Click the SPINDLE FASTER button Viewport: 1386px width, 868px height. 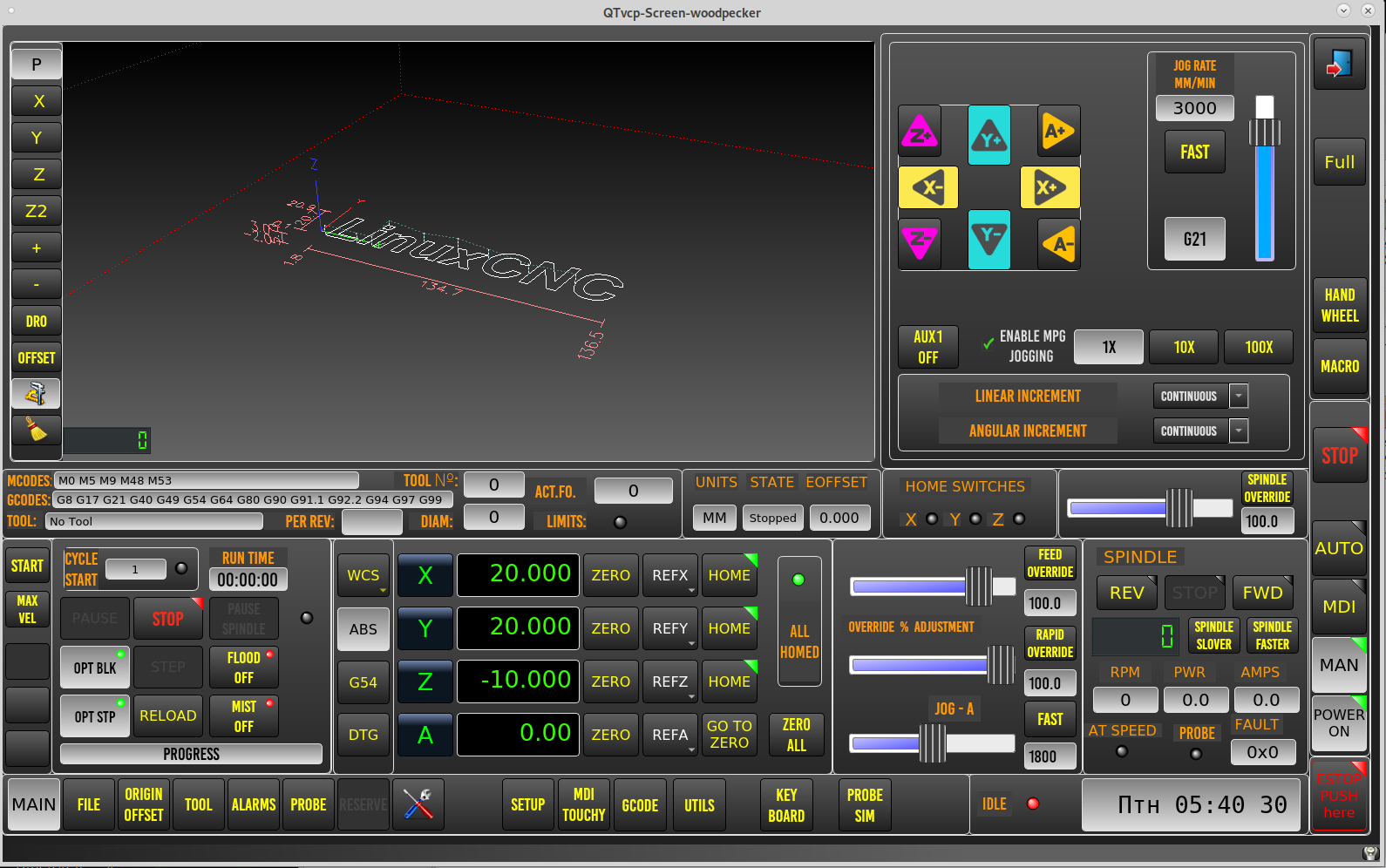click(x=1272, y=635)
